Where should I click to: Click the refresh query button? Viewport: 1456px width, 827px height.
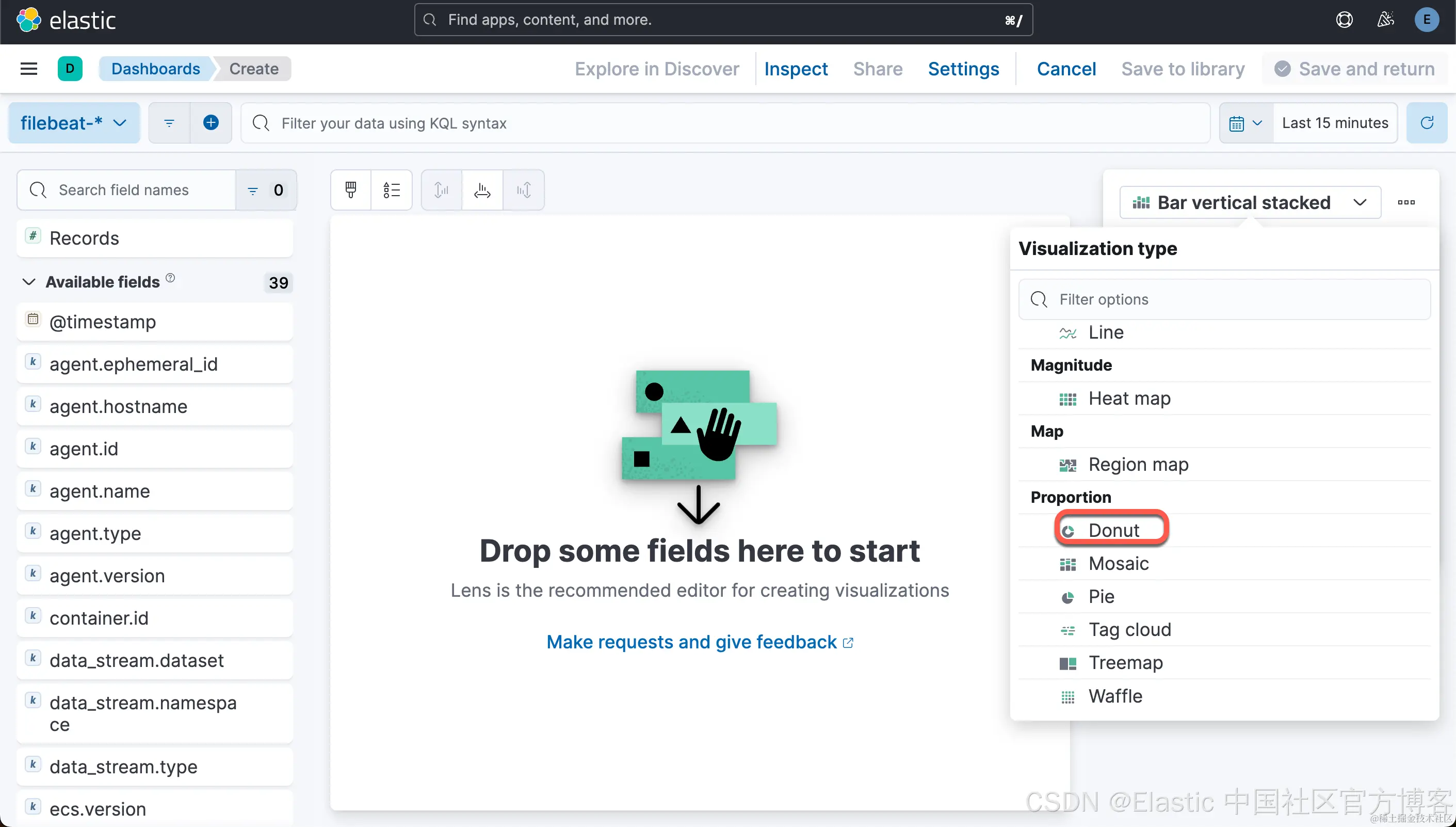(x=1427, y=123)
